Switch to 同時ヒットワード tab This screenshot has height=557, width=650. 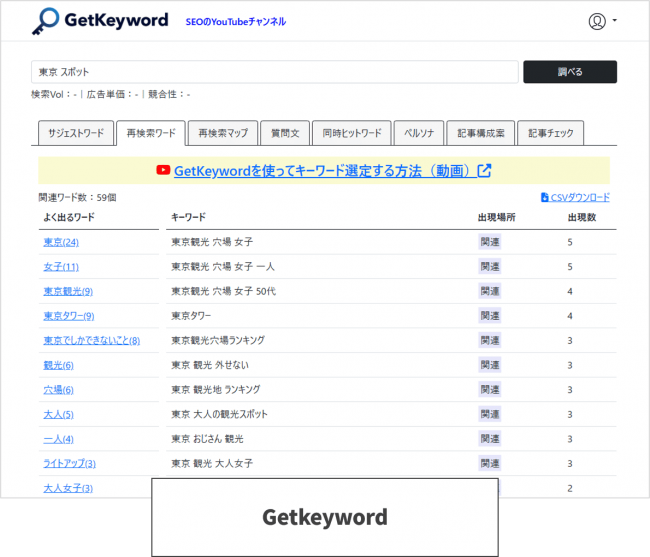pos(351,133)
